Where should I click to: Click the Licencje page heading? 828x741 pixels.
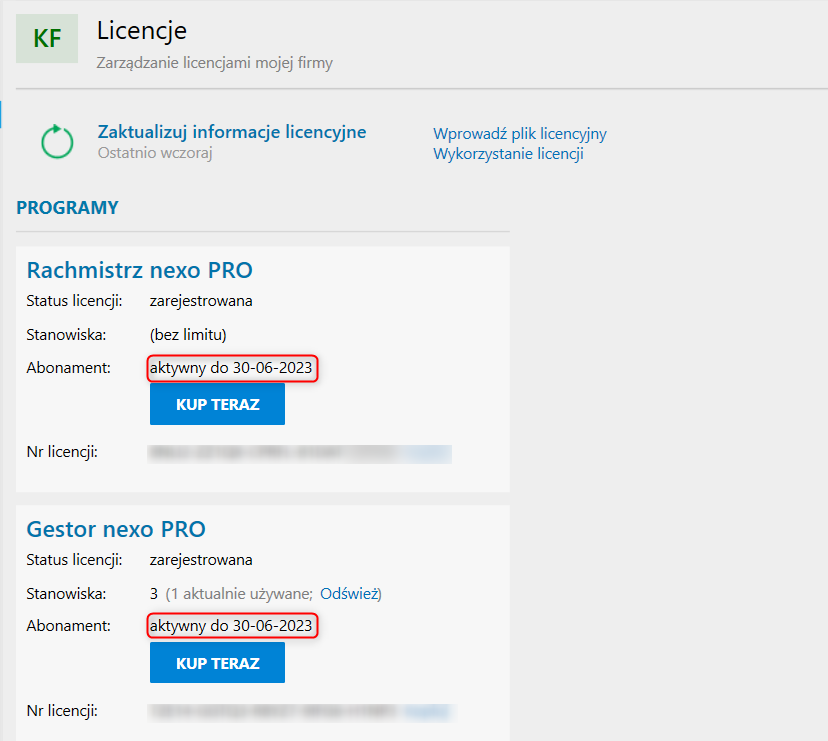142,31
